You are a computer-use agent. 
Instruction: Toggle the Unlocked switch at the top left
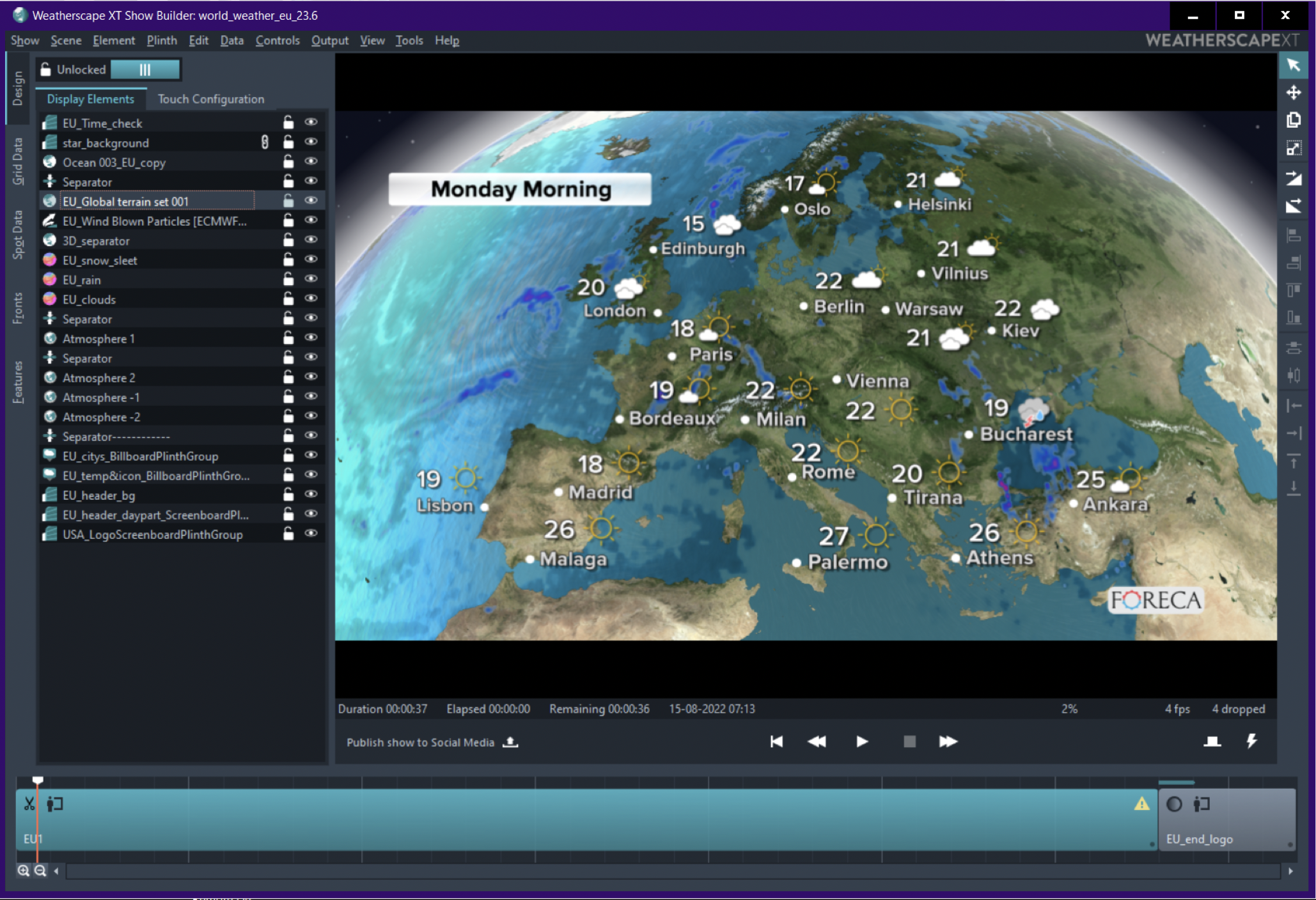(144, 69)
